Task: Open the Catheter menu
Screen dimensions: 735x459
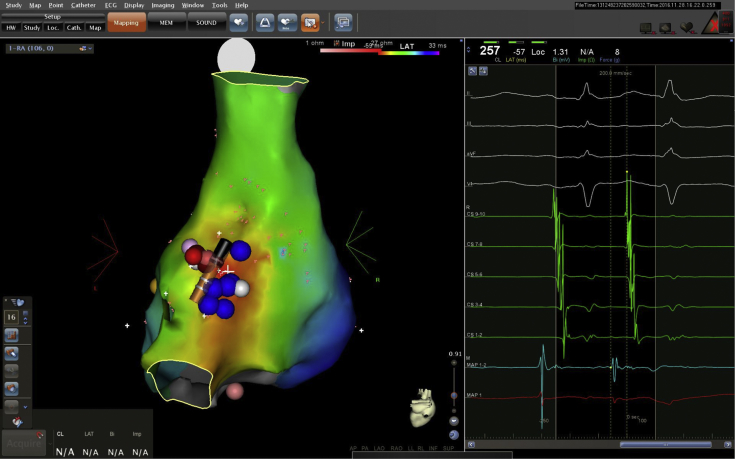Action: 84,5
